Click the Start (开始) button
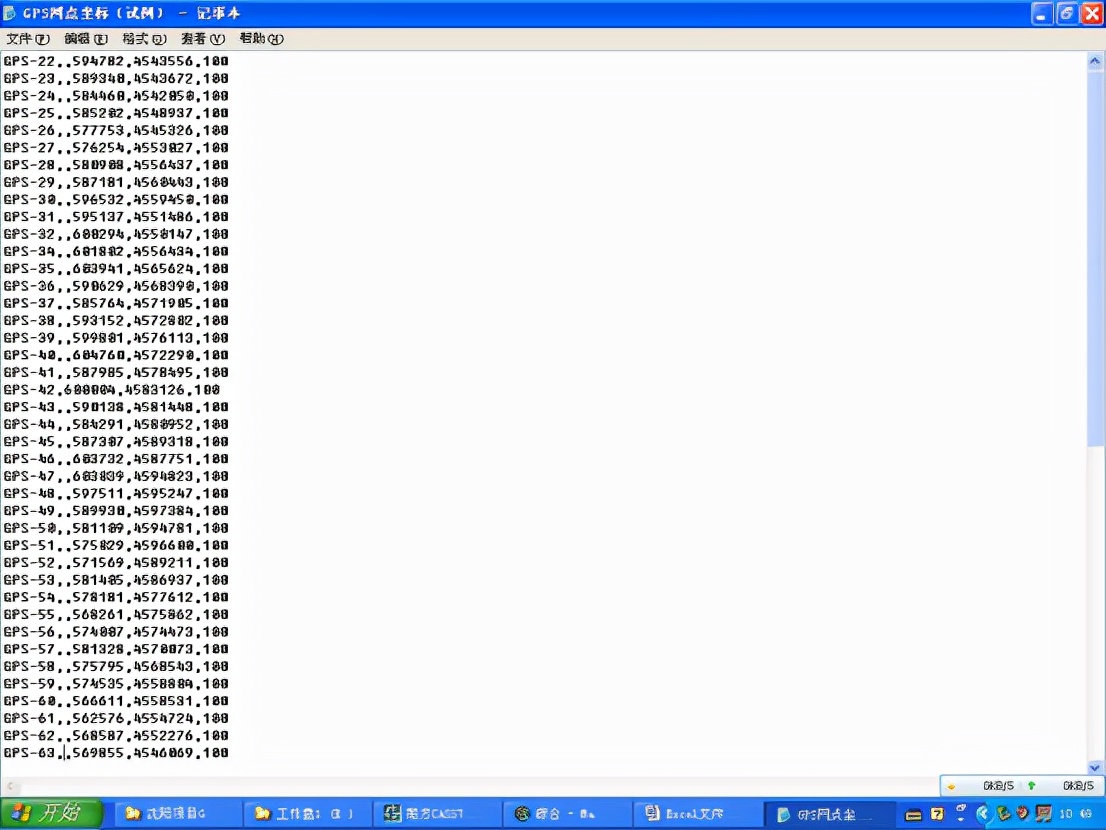 (x=51, y=814)
